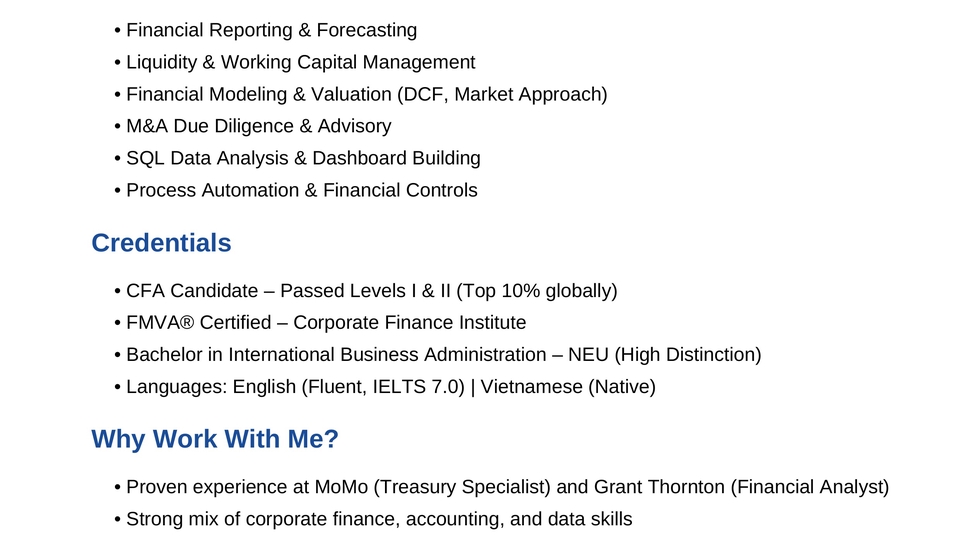This screenshot has width=960, height=540.
Task: Click the Credentials heading
Action: coord(161,243)
